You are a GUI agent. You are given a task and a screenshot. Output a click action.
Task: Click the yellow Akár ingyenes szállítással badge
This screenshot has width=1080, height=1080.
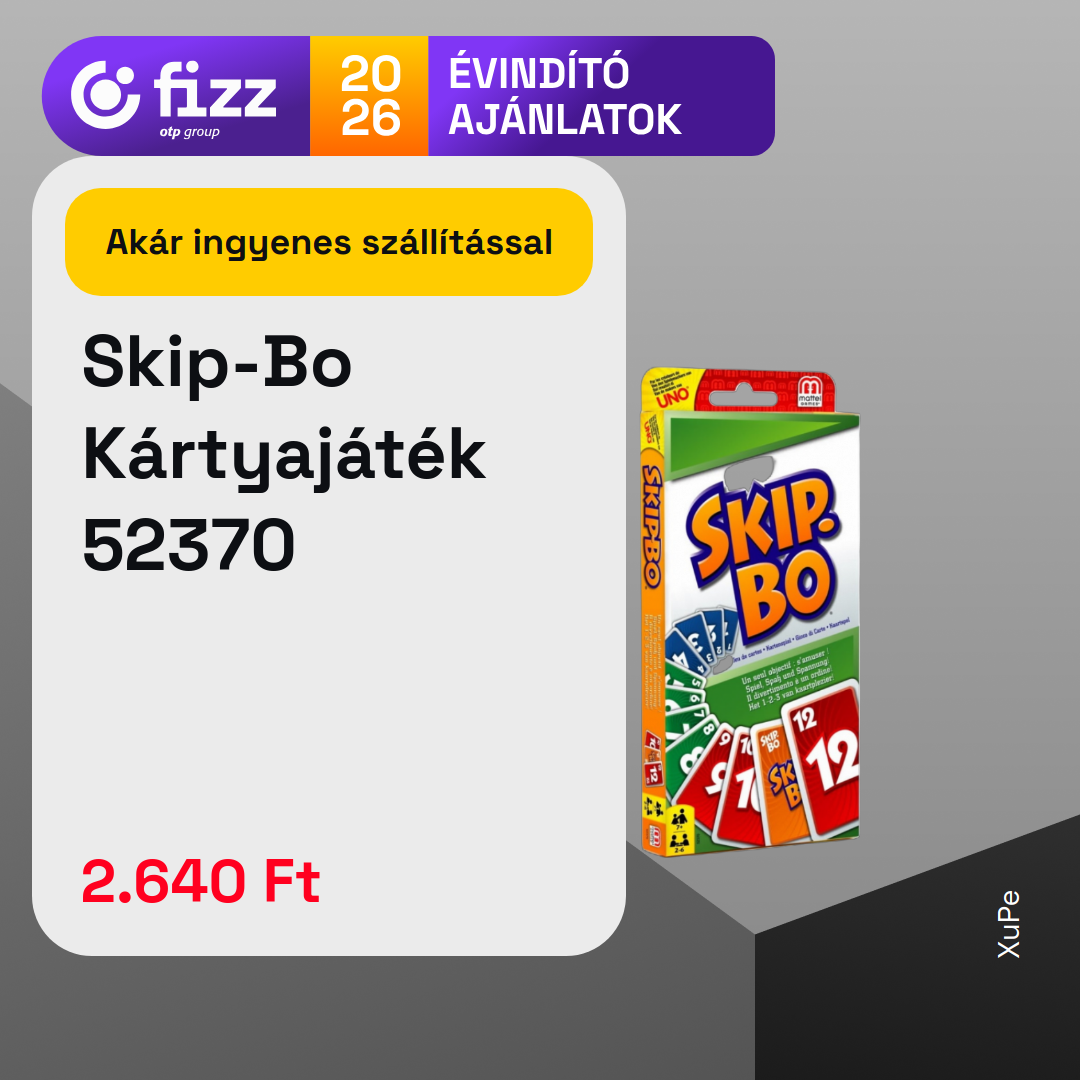pos(329,242)
